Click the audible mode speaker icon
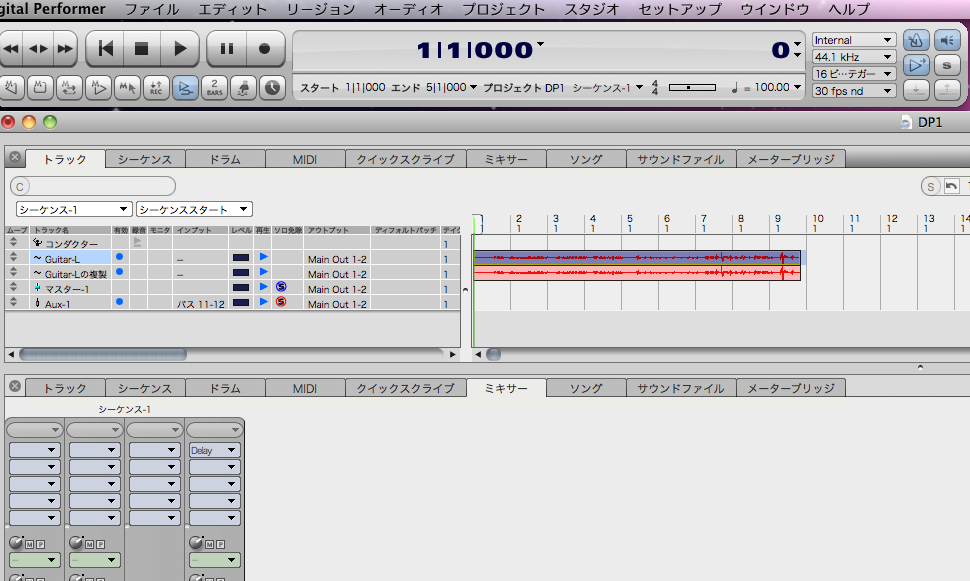The image size is (970, 581). (x=946, y=41)
